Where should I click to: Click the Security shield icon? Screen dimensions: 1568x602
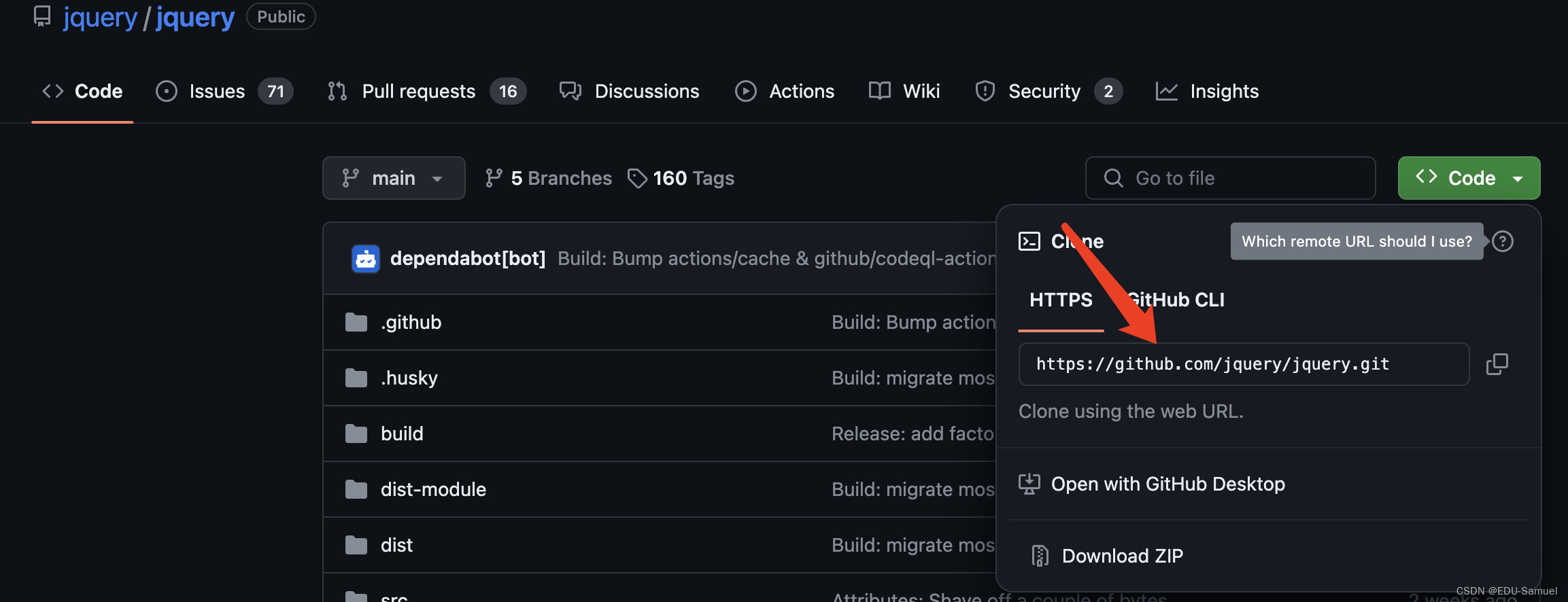[985, 91]
